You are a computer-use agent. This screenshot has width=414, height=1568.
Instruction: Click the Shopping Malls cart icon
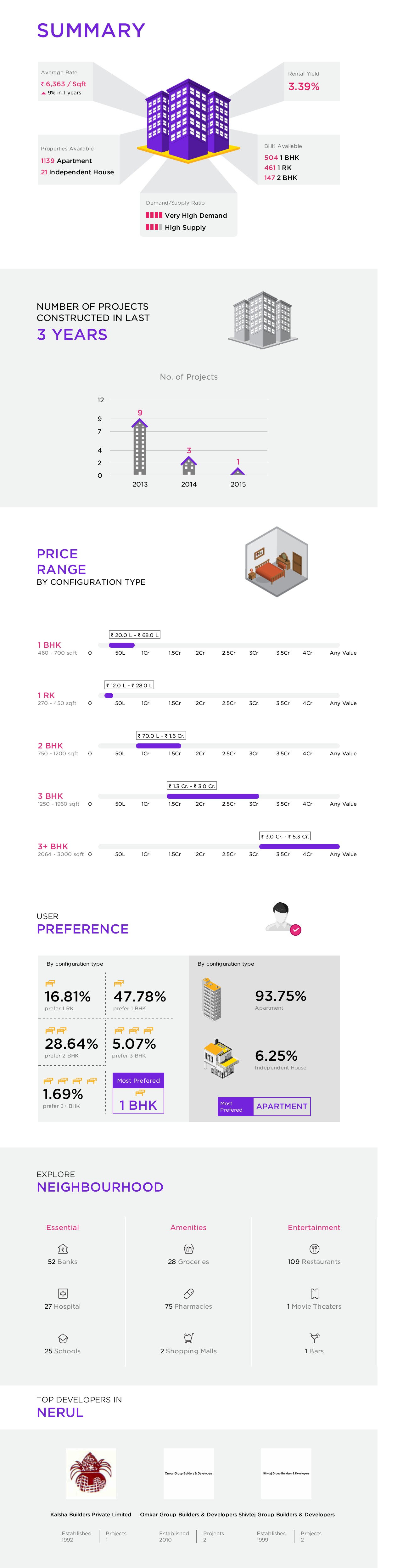pos(189,1338)
